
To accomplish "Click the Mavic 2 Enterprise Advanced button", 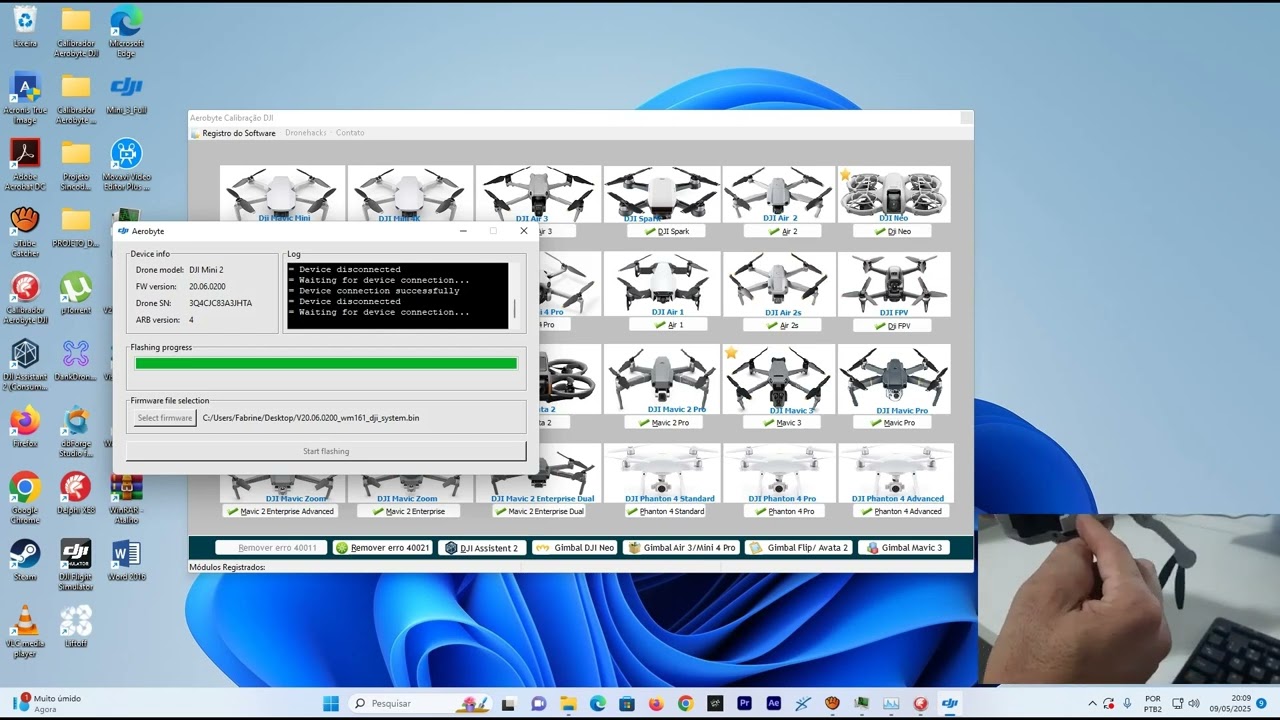I will click(x=281, y=511).
